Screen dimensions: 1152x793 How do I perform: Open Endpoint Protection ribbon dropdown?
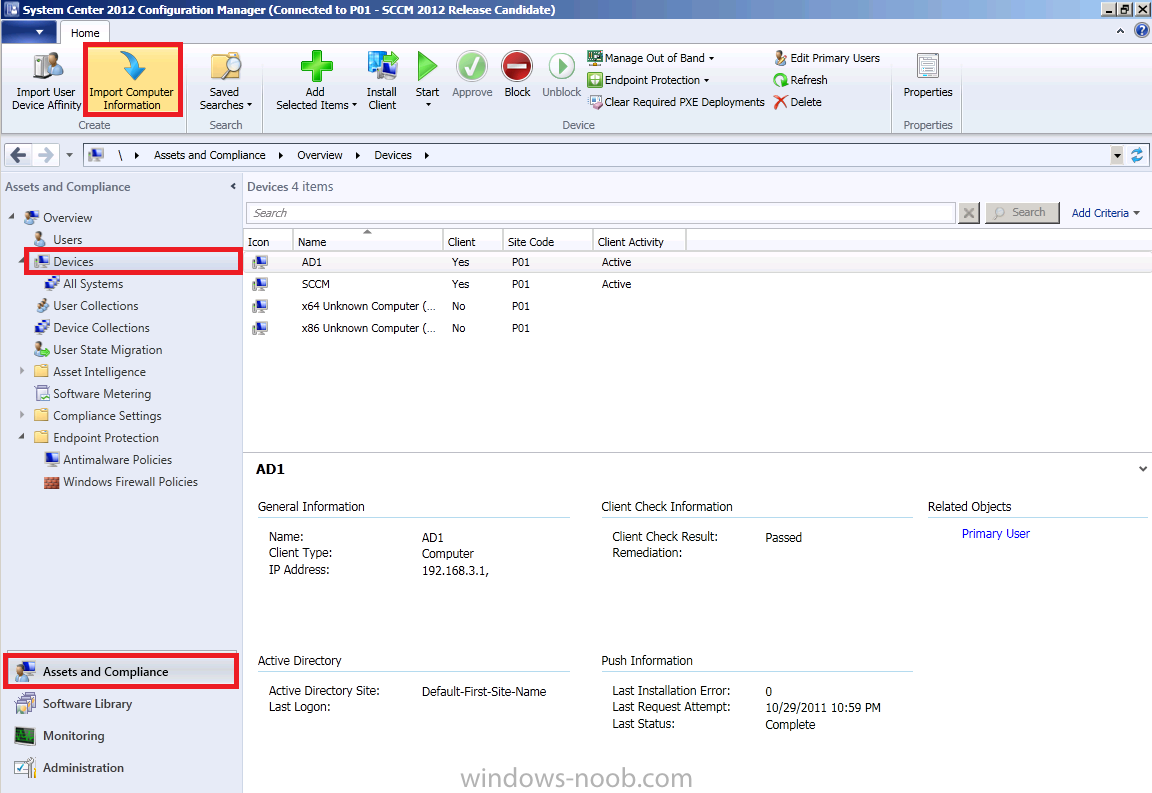[x=648, y=80]
